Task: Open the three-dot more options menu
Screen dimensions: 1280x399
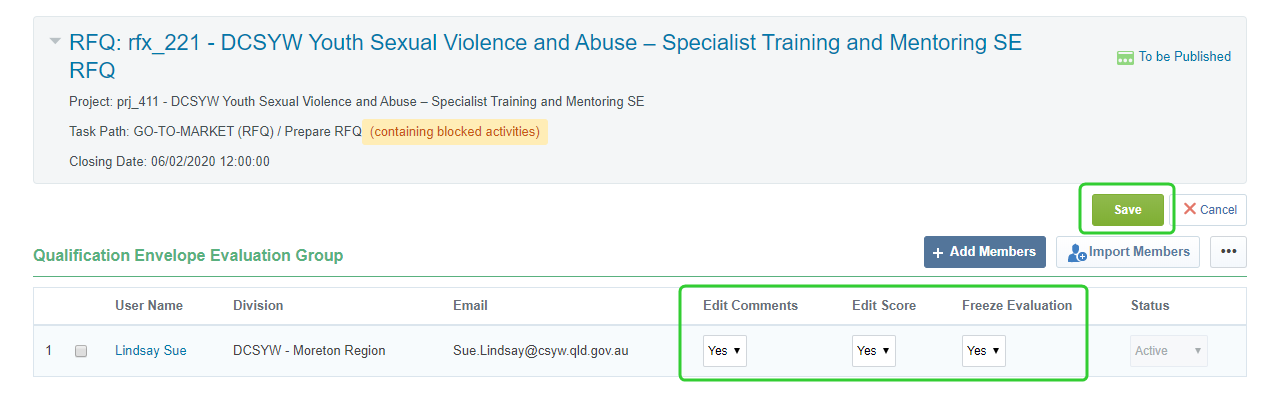Action: coord(1229,252)
